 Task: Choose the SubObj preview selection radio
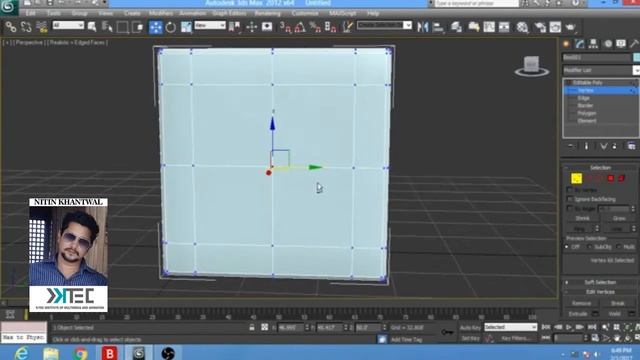pyautogui.click(x=589, y=247)
